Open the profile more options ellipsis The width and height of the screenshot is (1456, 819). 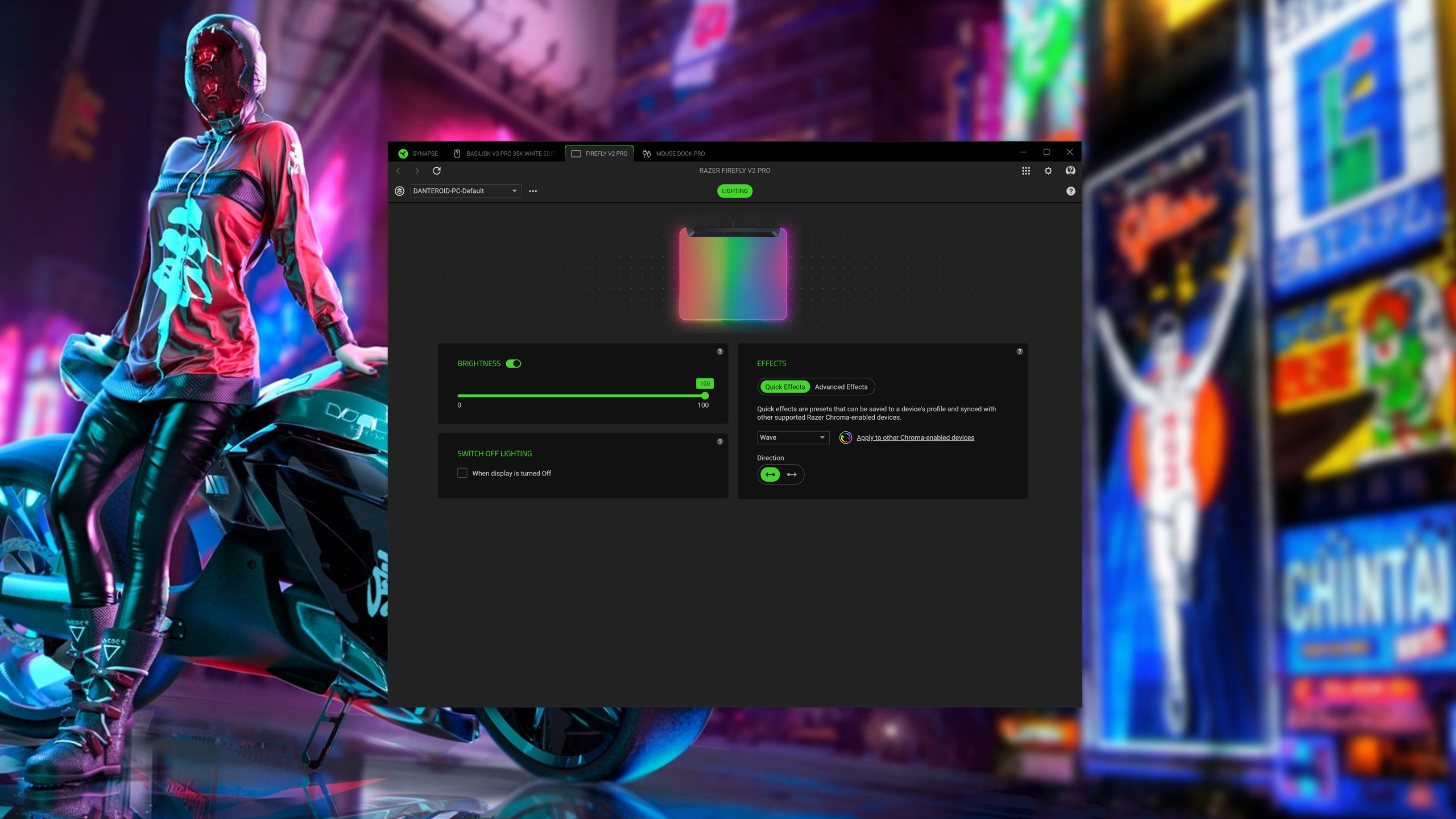pos(533,191)
